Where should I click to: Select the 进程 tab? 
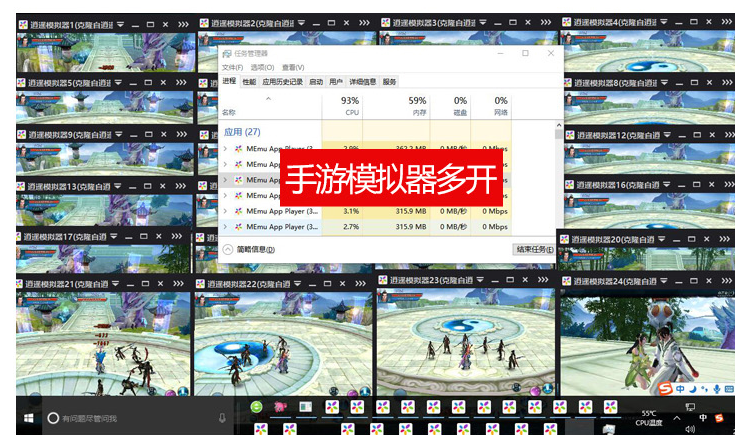click(229, 81)
